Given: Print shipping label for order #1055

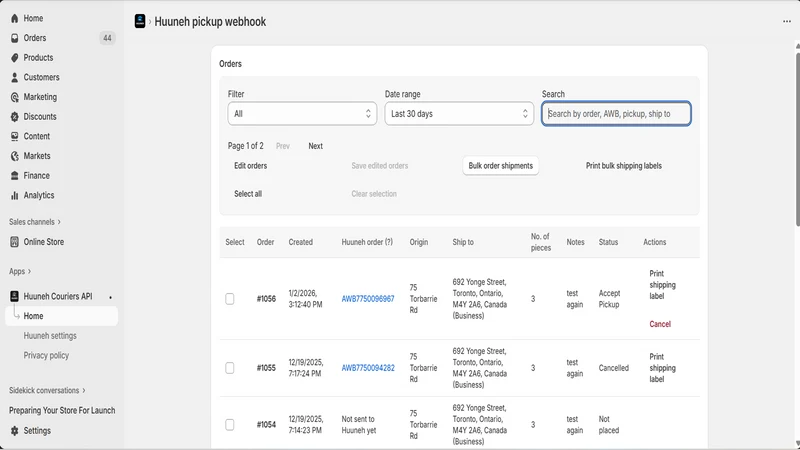Looking at the screenshot, I should click(x=662, y=368).
